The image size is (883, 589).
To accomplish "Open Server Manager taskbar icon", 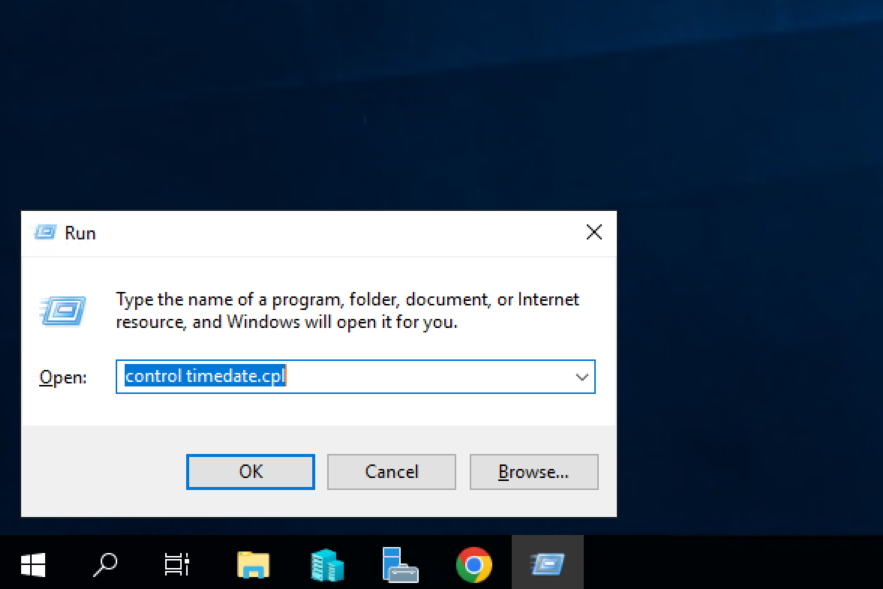I will tap(327, 564).
